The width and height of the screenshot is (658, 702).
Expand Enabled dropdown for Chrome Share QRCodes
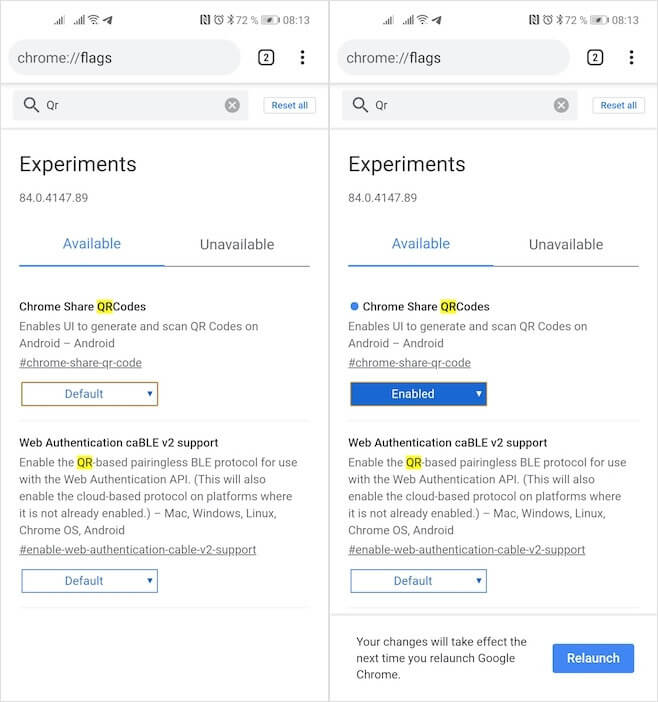[x=419, y=394]
